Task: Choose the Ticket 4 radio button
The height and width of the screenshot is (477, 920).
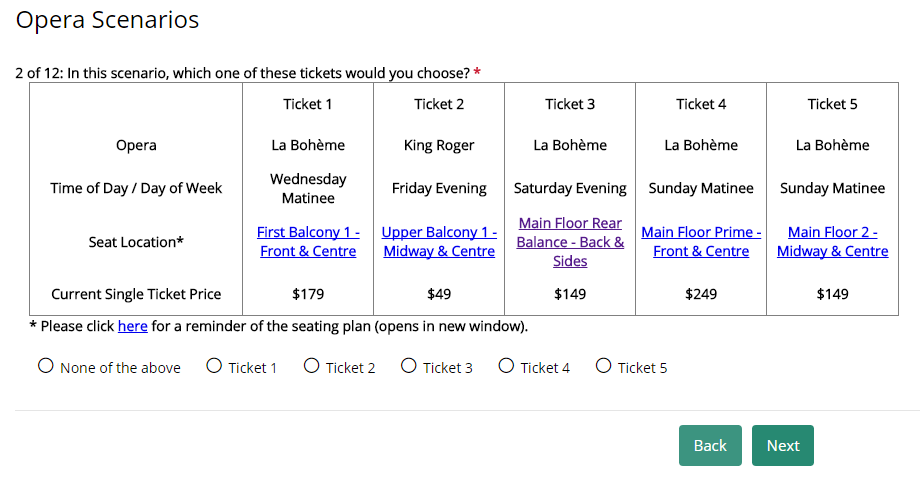Action: coord(506,366)
